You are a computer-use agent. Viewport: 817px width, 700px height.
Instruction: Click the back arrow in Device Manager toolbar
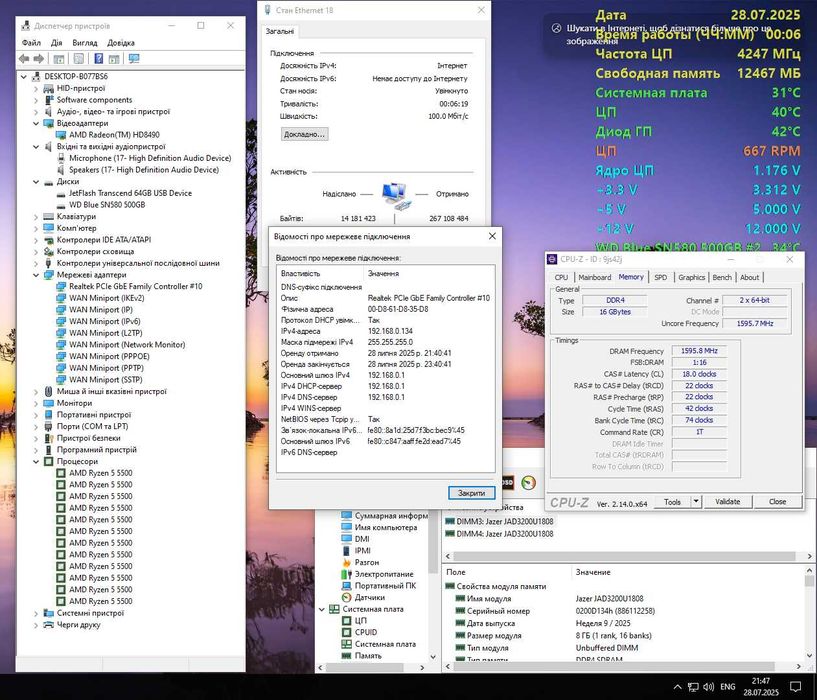point(25,58)
